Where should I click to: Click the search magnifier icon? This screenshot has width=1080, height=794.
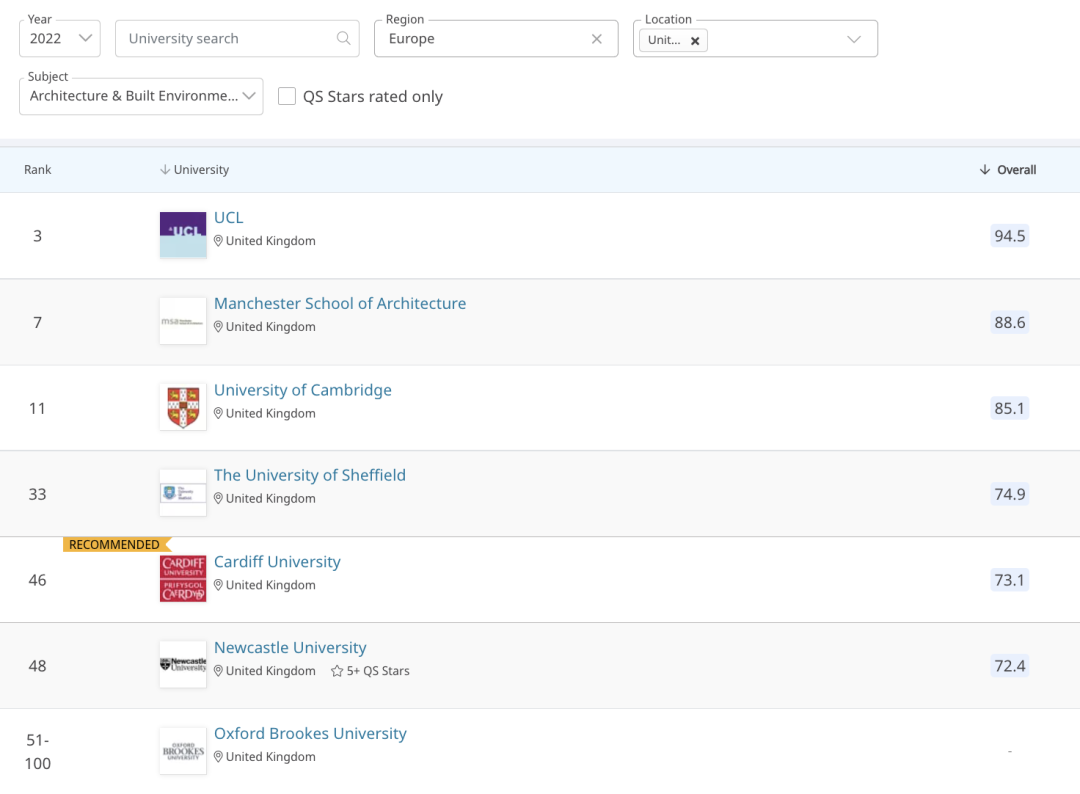click(x=343, y=39)
